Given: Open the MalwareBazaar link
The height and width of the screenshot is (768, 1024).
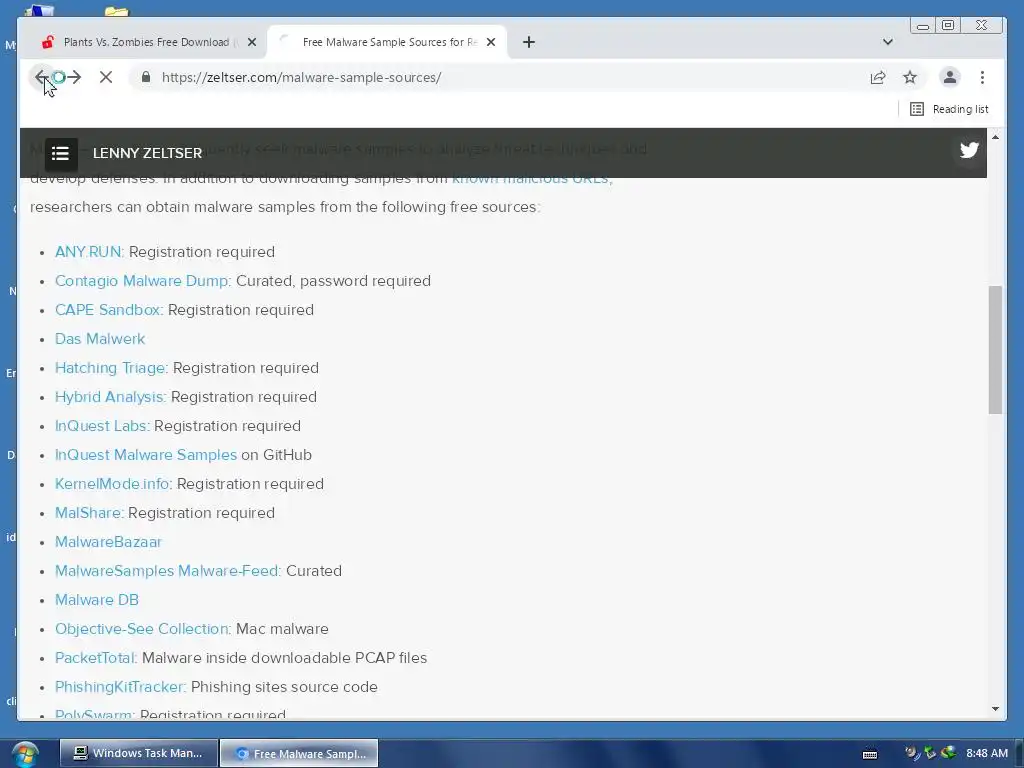Looking at the screenshot, I should 108,542.
